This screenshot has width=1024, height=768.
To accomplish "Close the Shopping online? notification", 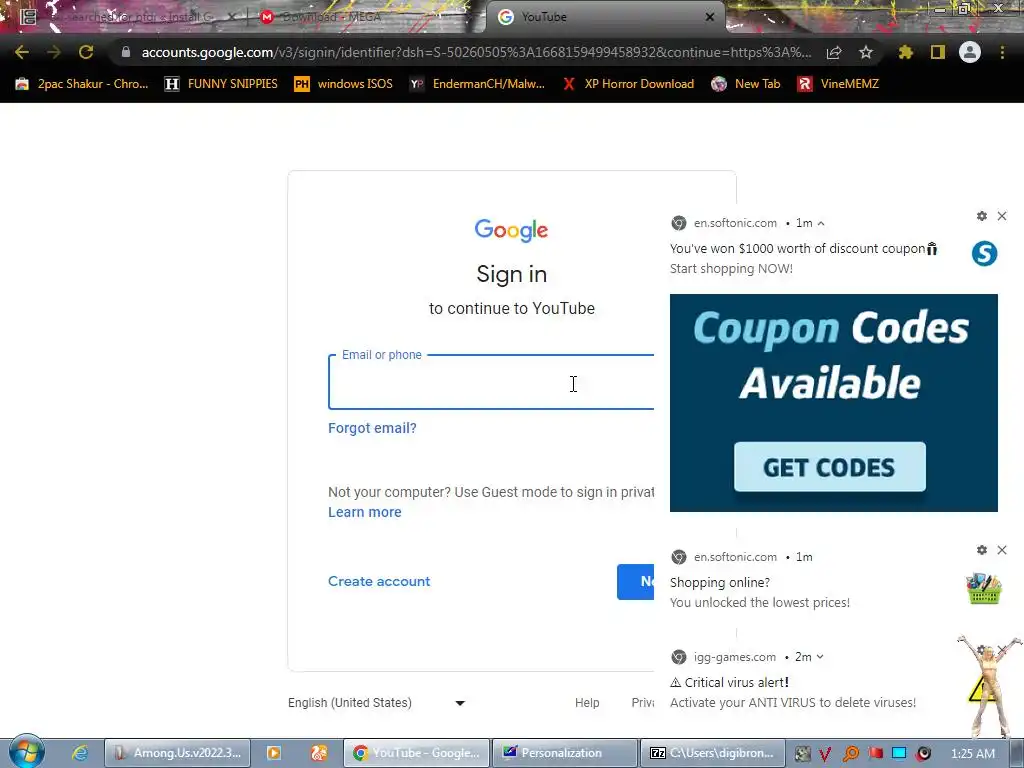I will coord(1002,551).
